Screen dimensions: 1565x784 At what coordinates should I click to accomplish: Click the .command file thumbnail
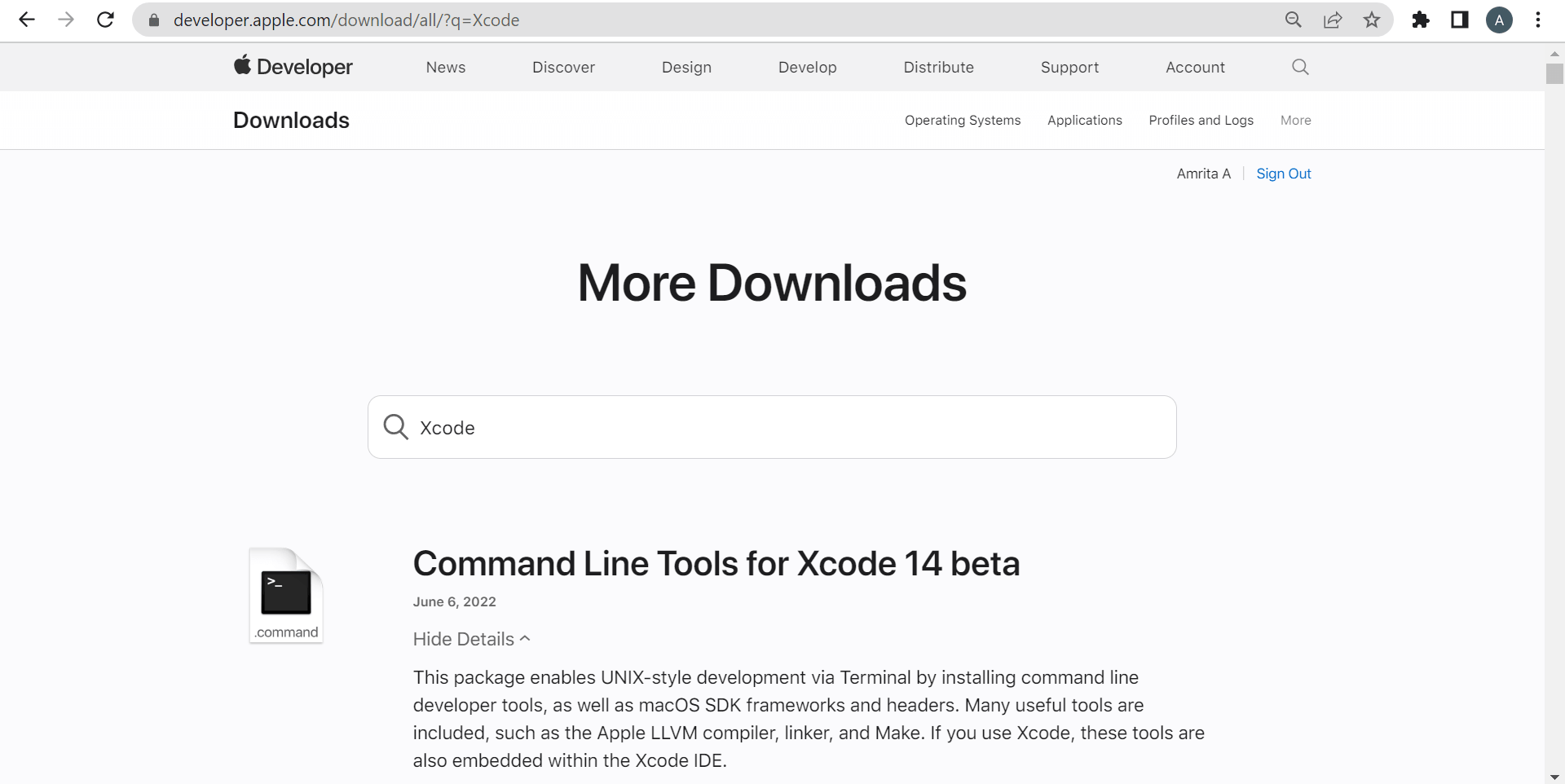tap(286, 596)
